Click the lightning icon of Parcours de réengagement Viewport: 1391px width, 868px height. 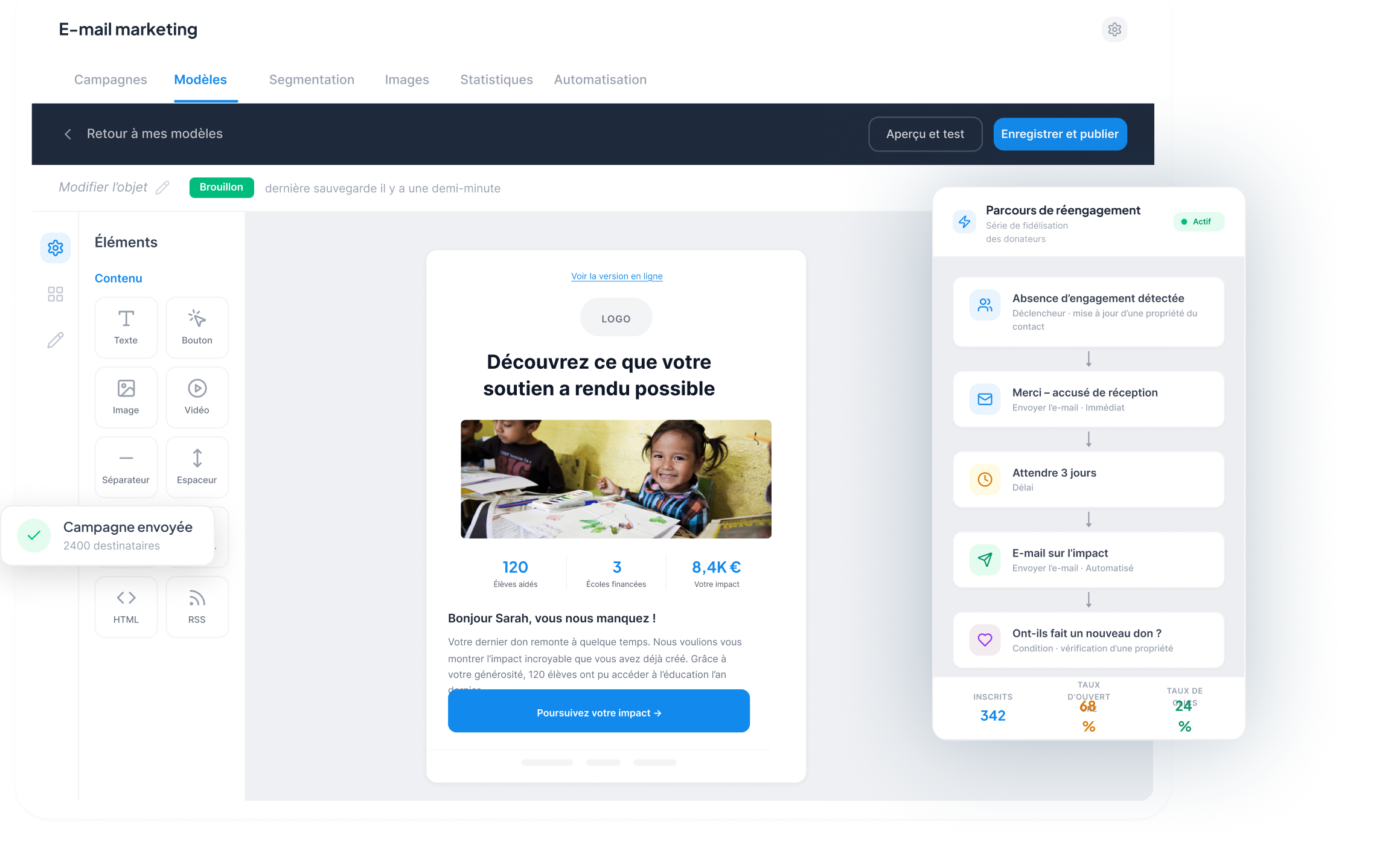coord(965,222)
